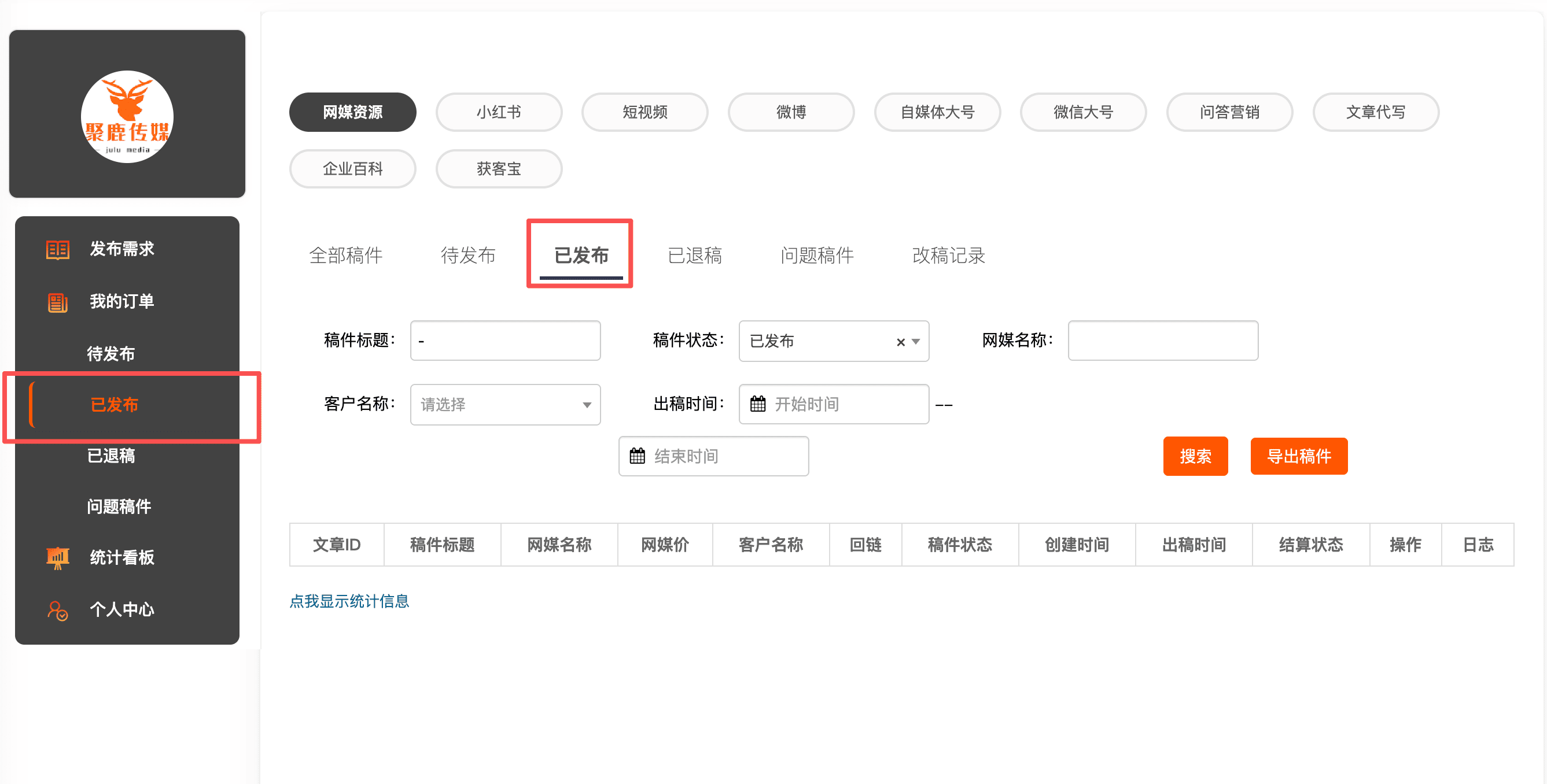Open the 客户名称 请选择 dropdown
1547x784 pixels.
(505, 405)
